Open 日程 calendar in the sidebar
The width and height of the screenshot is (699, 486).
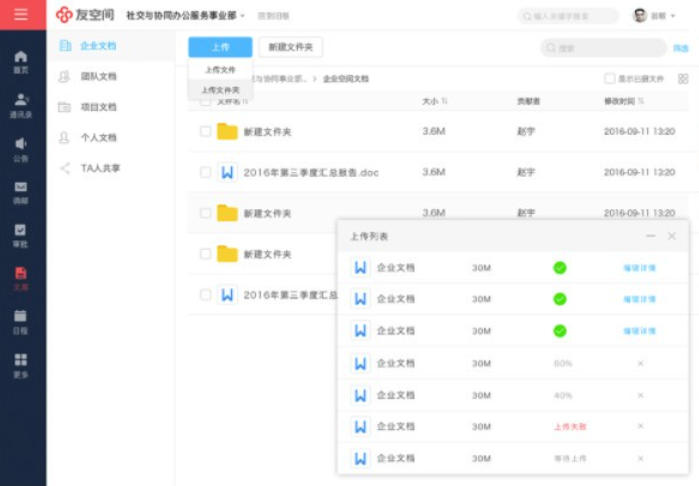(21, 321)
